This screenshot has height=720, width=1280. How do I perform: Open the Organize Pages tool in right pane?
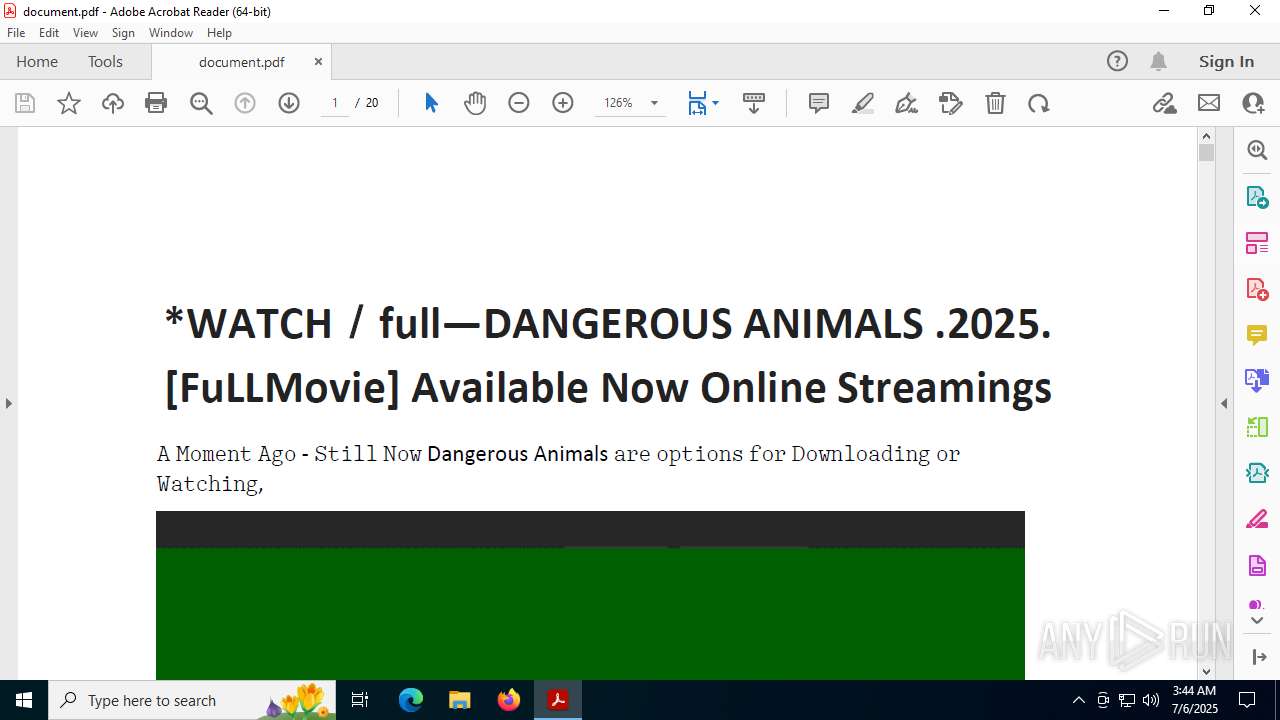[x=1257, y=243]
